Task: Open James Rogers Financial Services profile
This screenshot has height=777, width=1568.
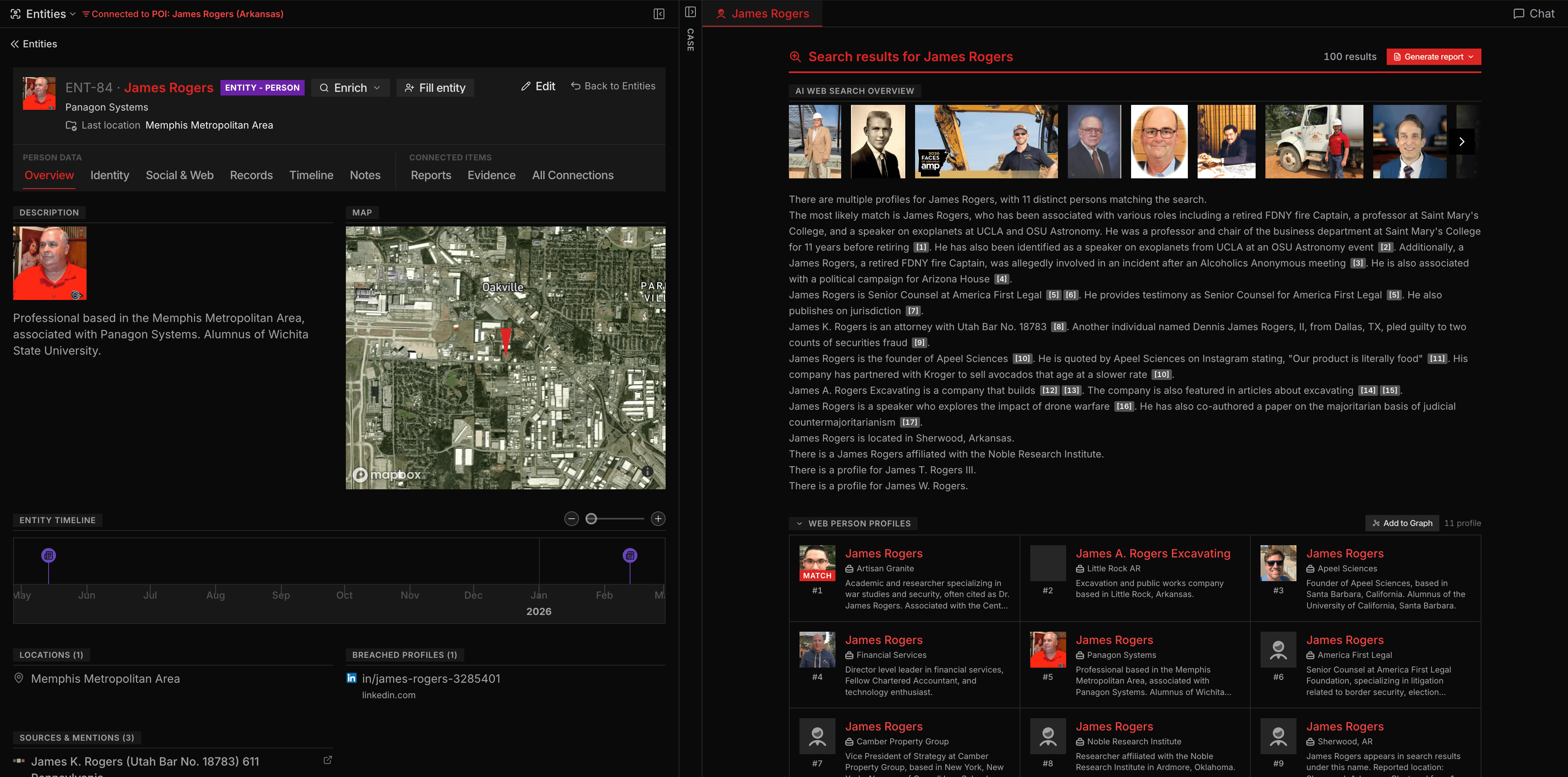Action: [904, 664]
